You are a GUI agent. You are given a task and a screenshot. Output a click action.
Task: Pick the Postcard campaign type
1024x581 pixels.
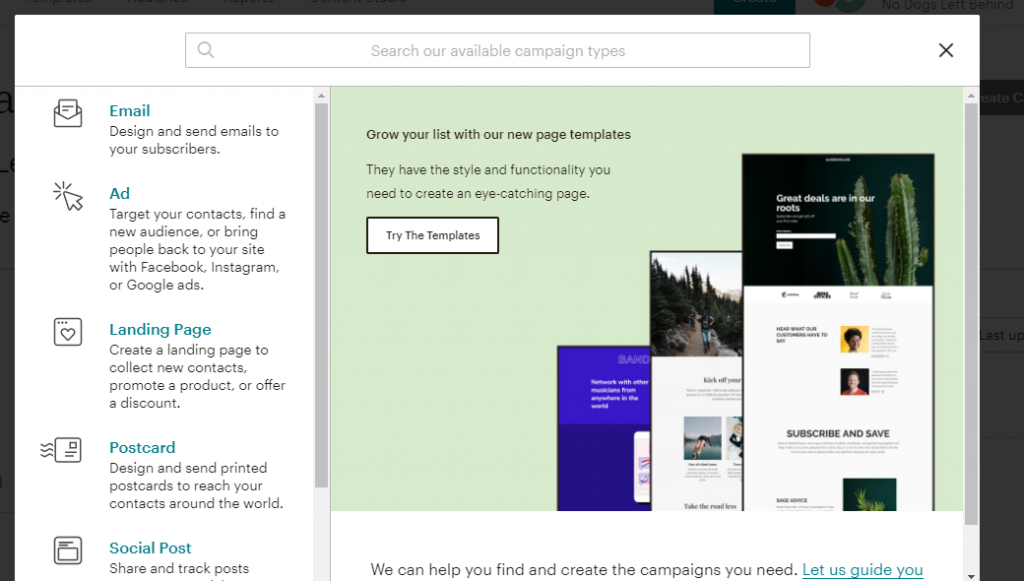[142, 447]
